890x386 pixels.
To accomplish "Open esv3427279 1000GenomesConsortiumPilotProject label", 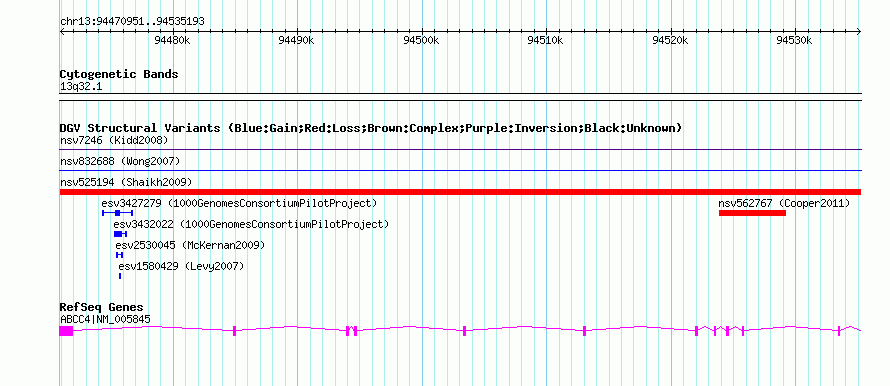I will click(240, 203).
